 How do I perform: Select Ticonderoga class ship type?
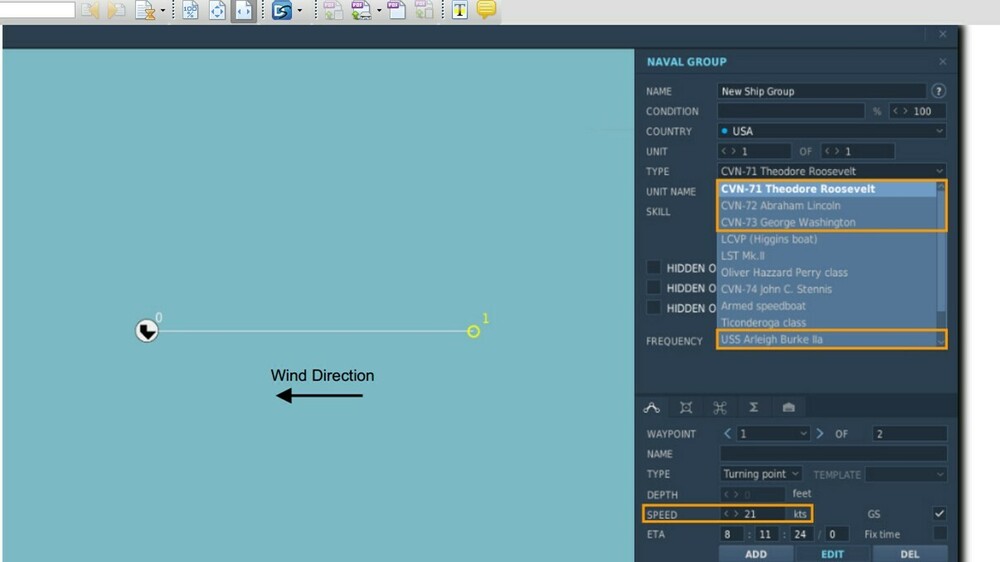(827, 322)
